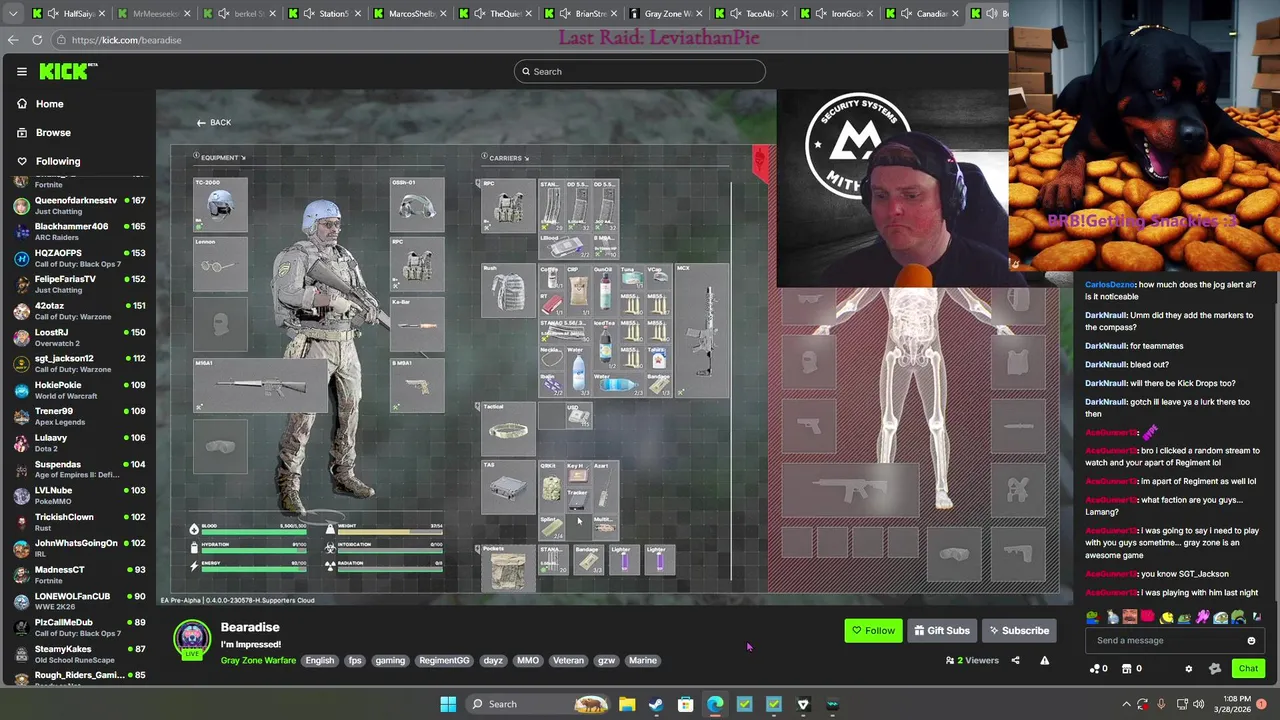The image size is (1280, 720).
Task: Click the Veteran tag
Action: (568, 661)
